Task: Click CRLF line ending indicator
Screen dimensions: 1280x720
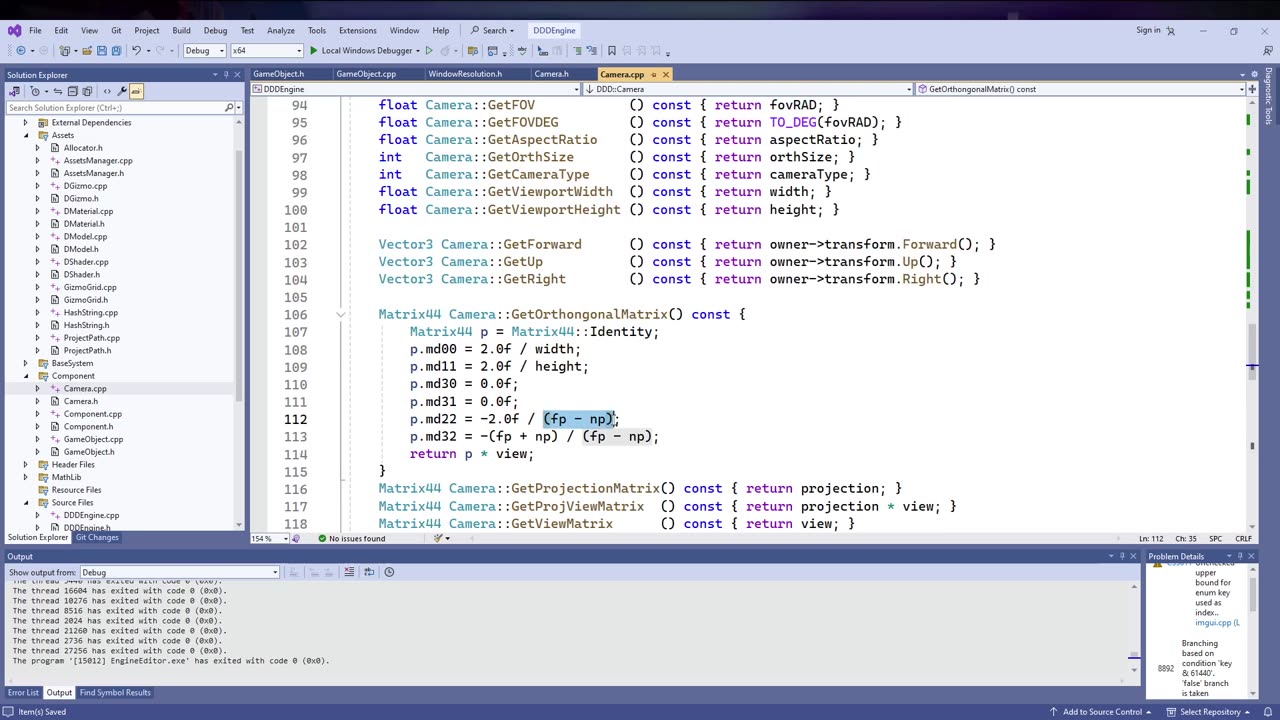Action: [x=1243, y=539]
